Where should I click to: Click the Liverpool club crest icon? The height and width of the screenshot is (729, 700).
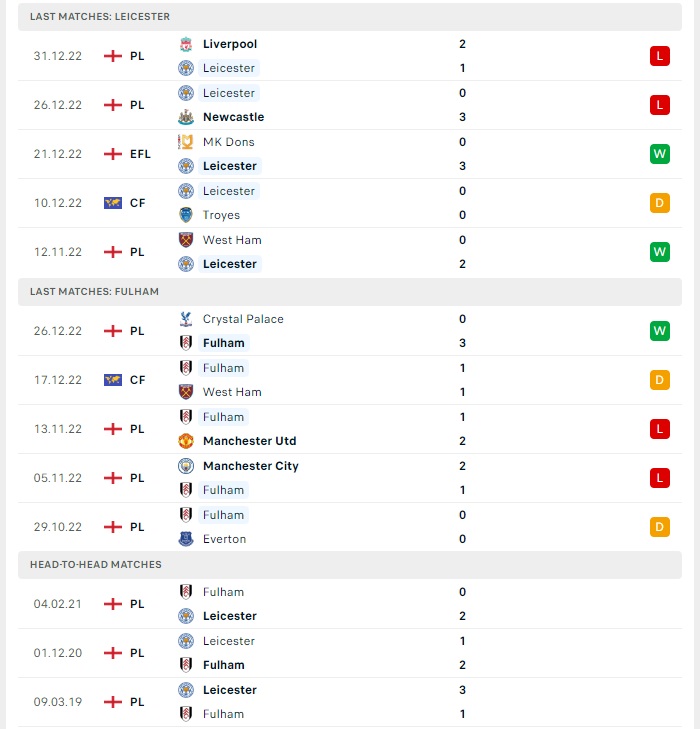[x=186, y=44]
